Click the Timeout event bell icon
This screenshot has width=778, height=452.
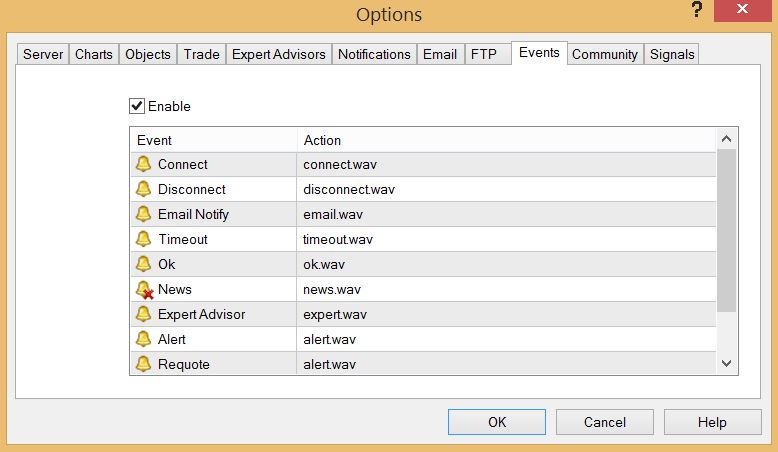coord(143,239)
